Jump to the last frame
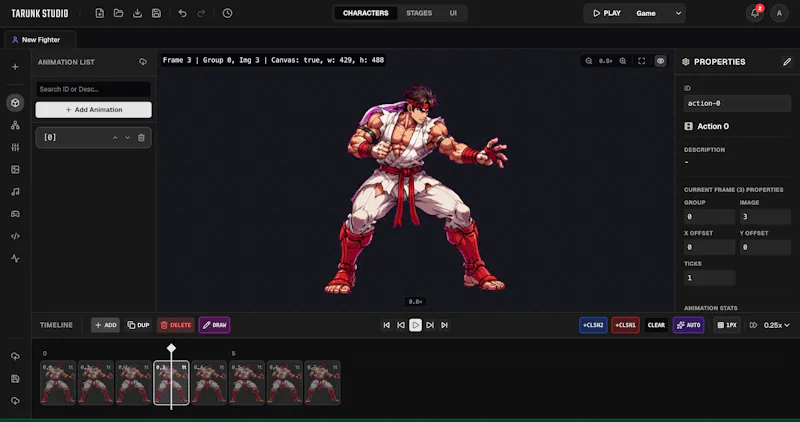 444,325
